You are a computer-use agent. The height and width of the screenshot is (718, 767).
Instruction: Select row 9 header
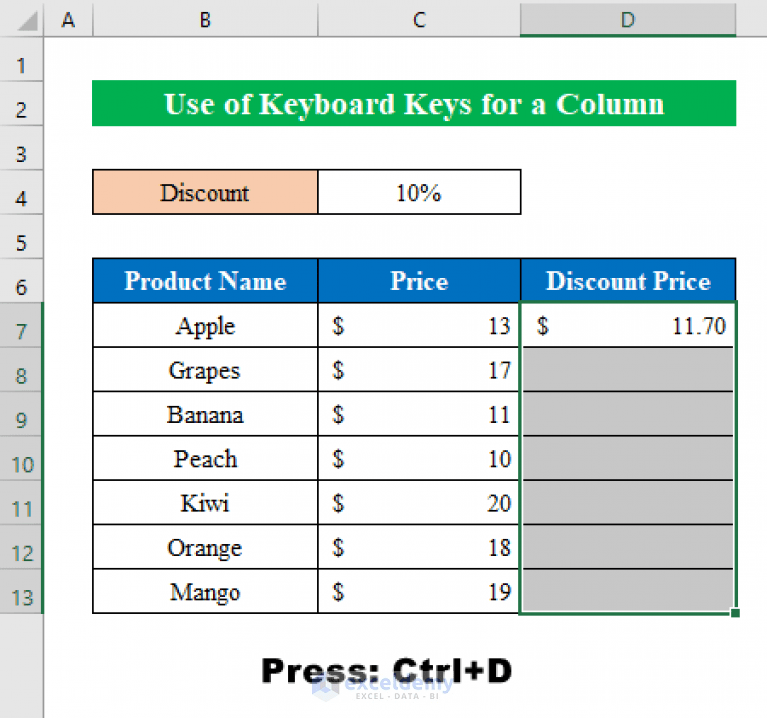[21, 414]
